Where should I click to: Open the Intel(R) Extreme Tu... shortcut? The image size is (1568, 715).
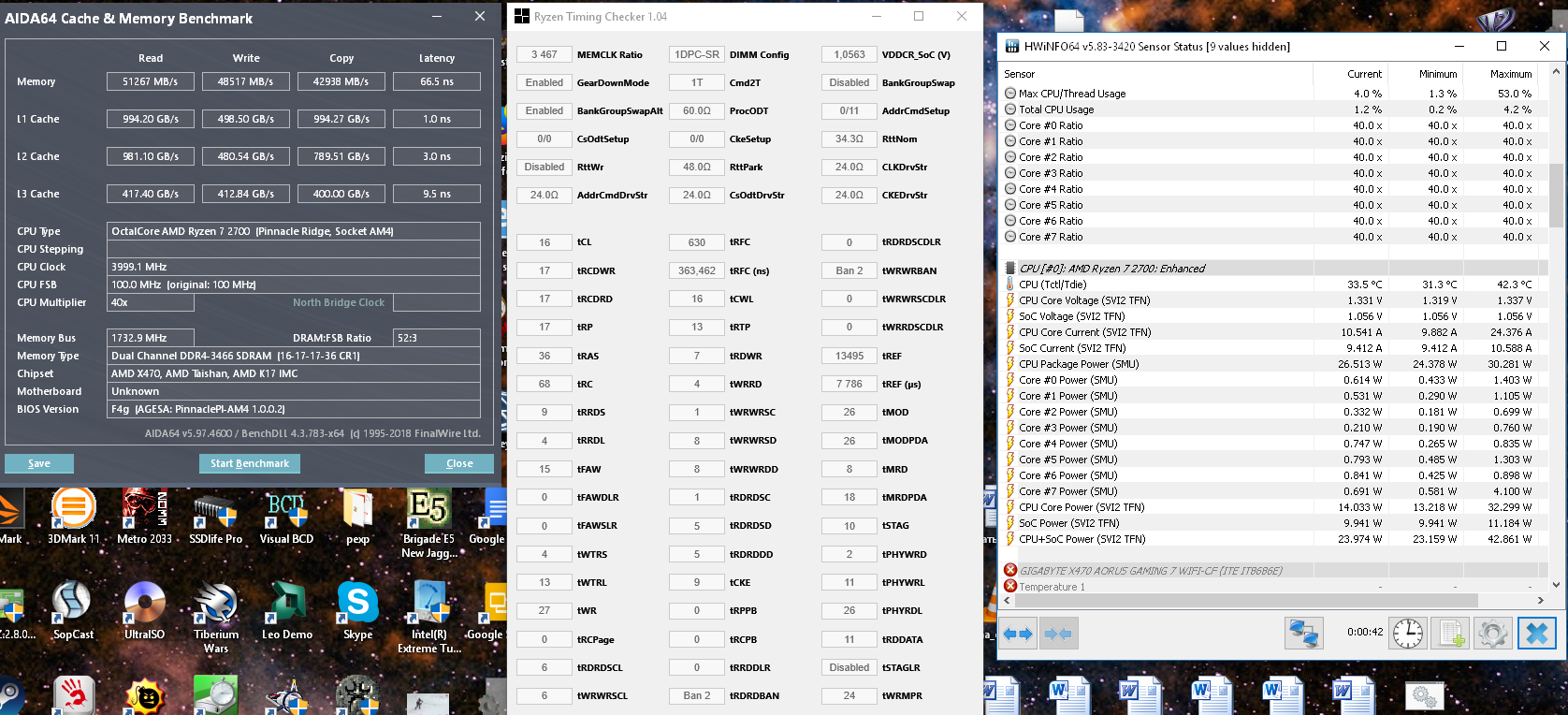(x=429, y=617)
